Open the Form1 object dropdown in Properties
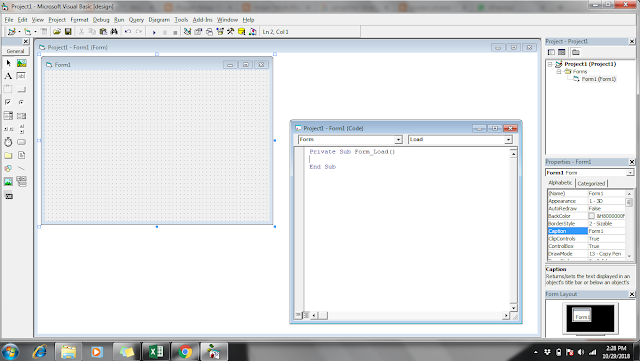Screen dimensions: 640x361 (630, 173)
